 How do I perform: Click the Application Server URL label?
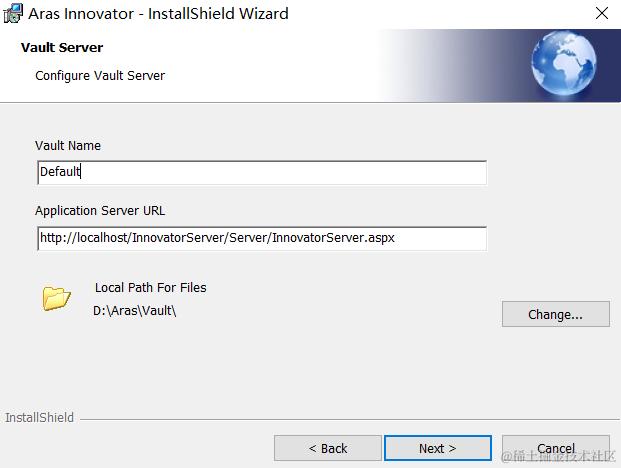tap(100, 211)
